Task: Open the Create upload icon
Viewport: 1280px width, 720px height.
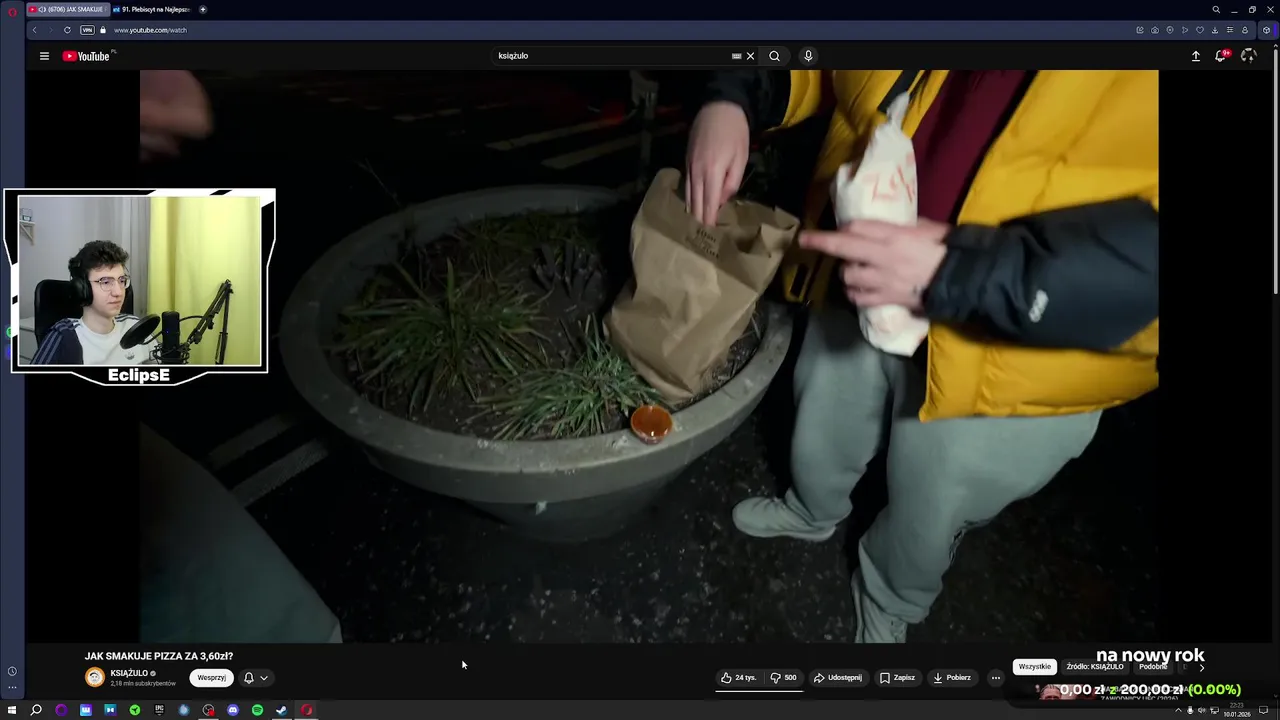Action: coord(1195,56)
